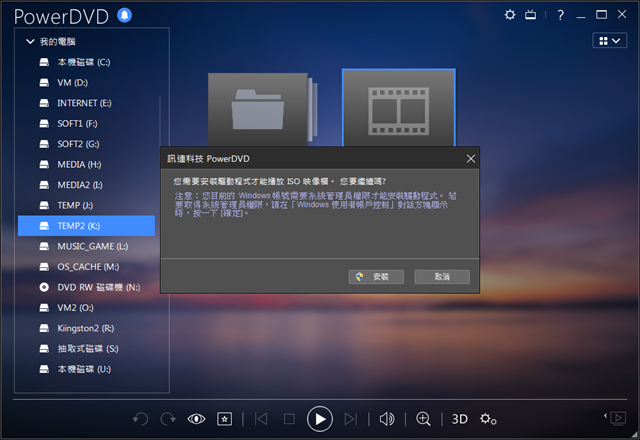Click the rotate right redo icon
The height and width of the screenshot is (440, 640).
(168, 419)
